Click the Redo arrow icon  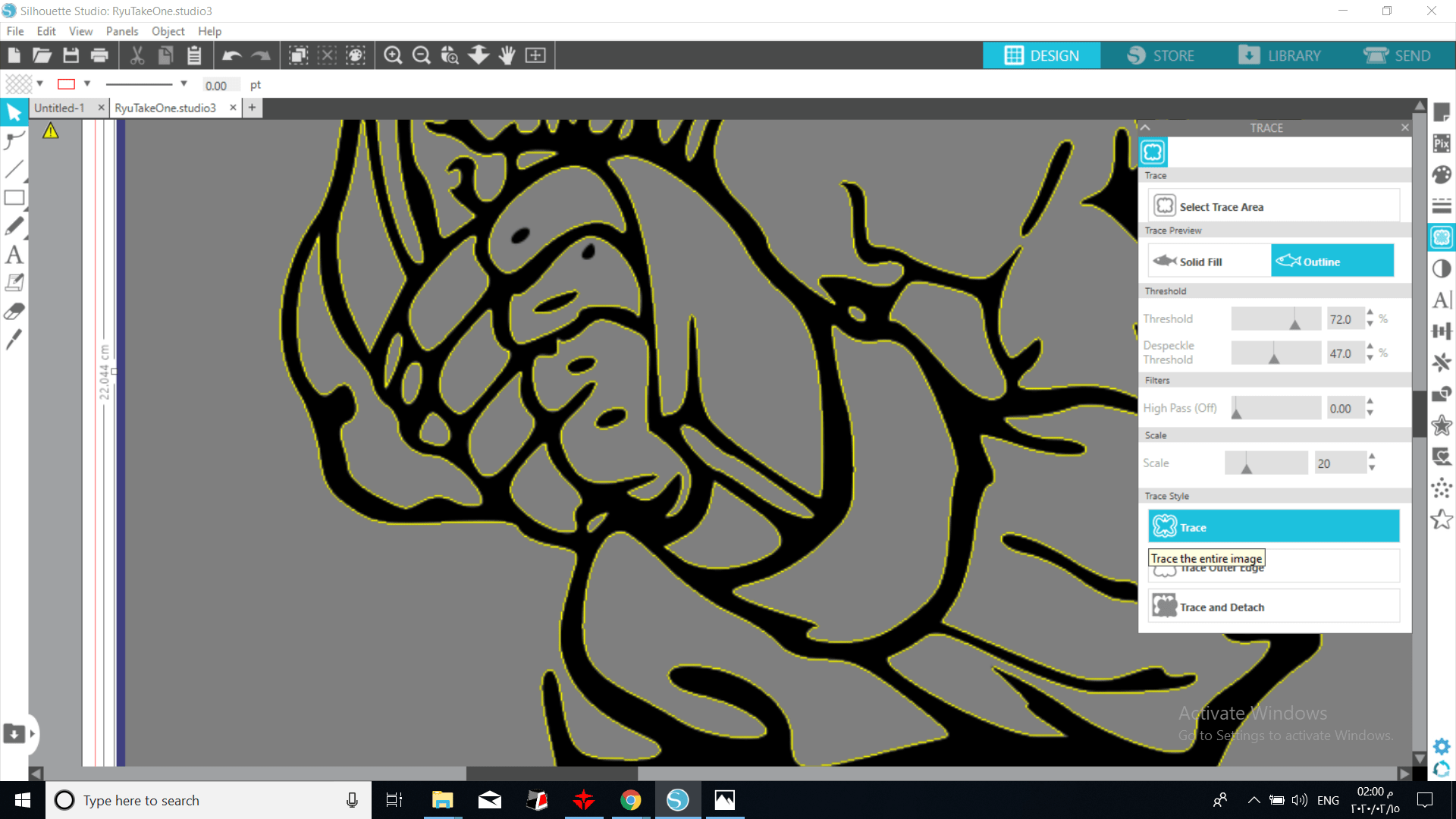(261, 55)
